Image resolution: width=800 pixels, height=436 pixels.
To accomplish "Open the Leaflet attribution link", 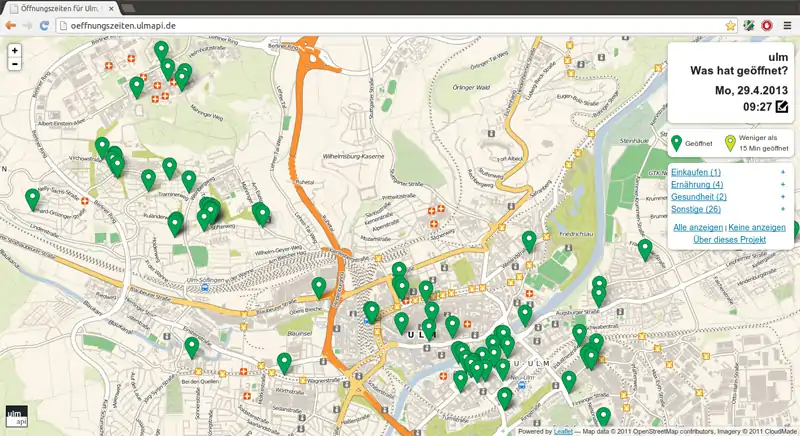I will point(562,432).
